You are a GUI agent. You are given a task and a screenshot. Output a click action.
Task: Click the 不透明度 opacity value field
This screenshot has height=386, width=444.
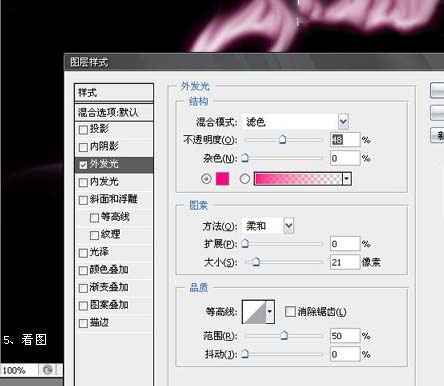tap(345, 140)
